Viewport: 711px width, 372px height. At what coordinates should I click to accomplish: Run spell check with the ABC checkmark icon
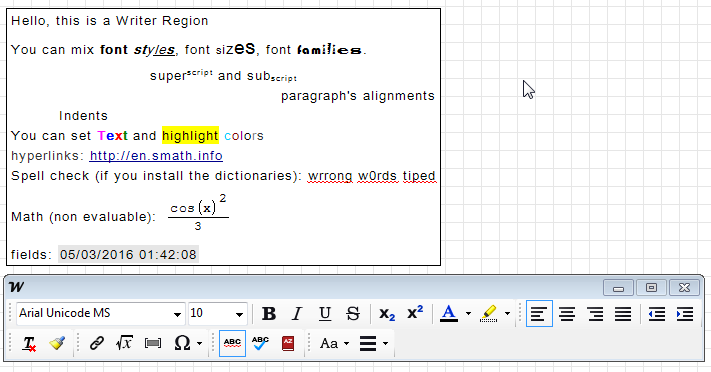click(x=260, y=343)
